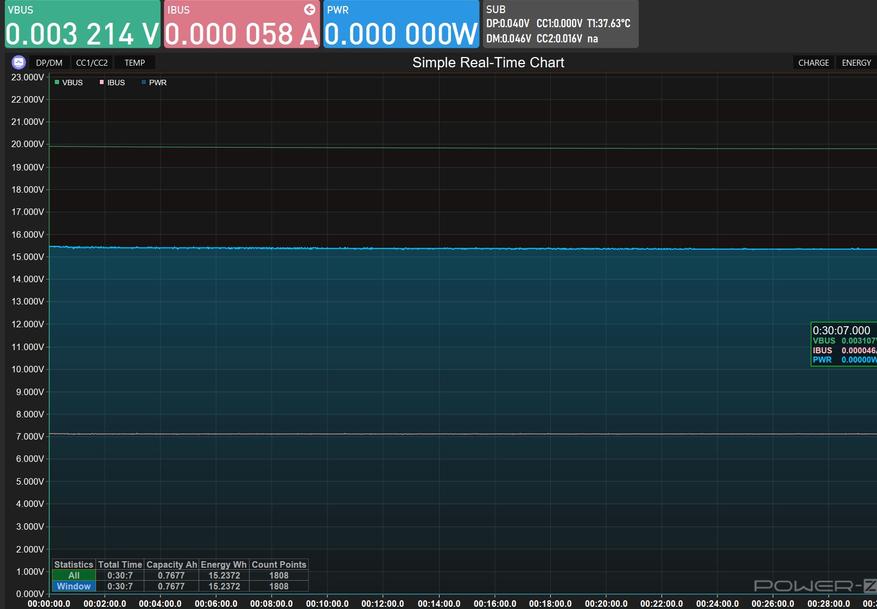Click the 20.000V axis label
Screen dimensions: 877x609
click(x=27, y=144)
